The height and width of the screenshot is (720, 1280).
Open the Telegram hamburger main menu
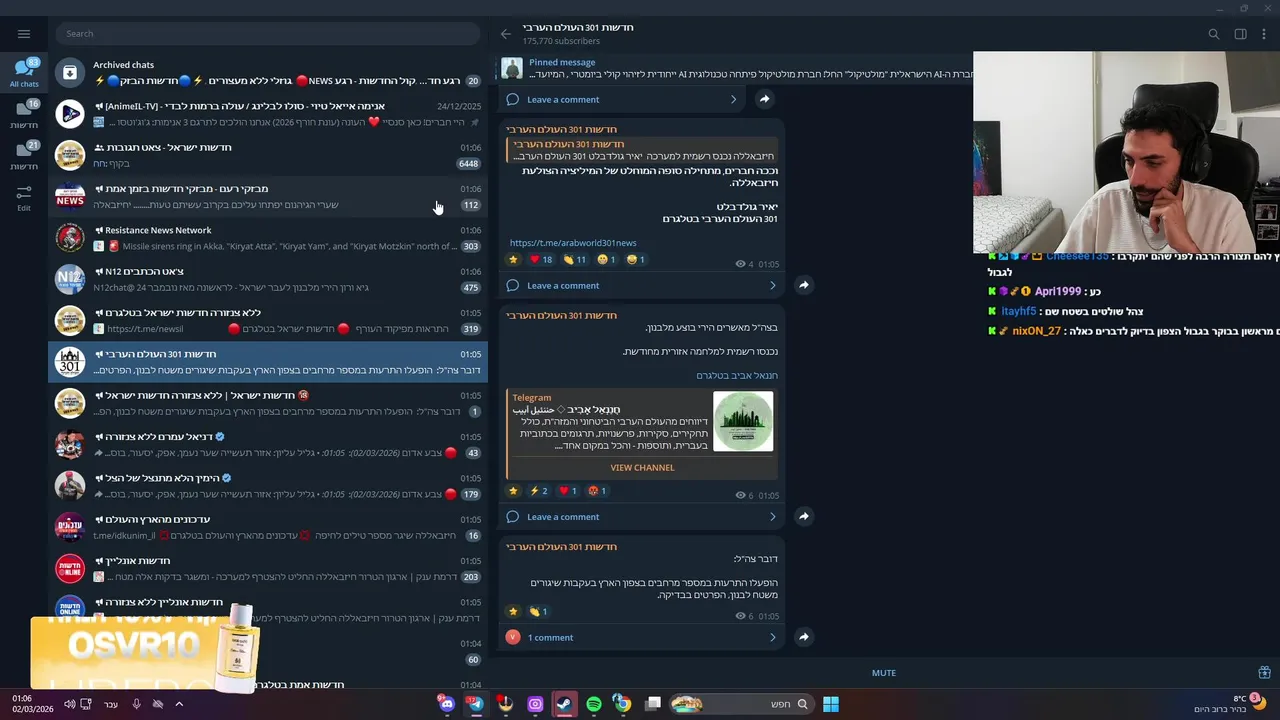point(24,34)
